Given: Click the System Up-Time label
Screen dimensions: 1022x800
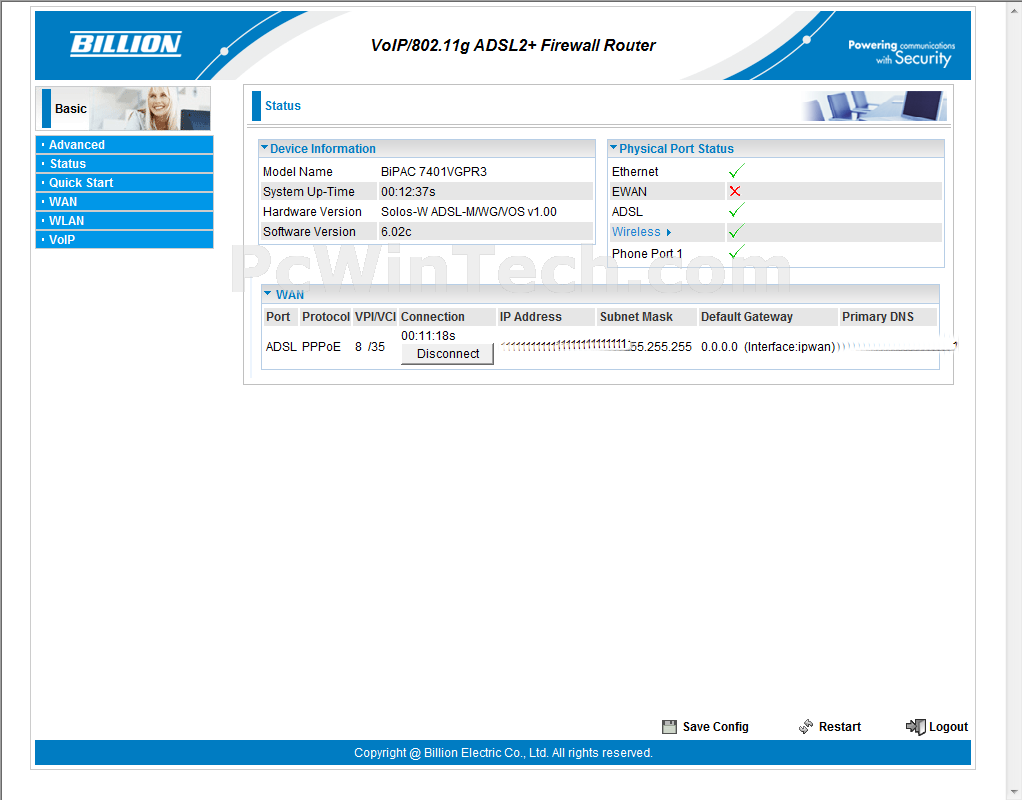Looking at the screenshot, I should 309,192.
